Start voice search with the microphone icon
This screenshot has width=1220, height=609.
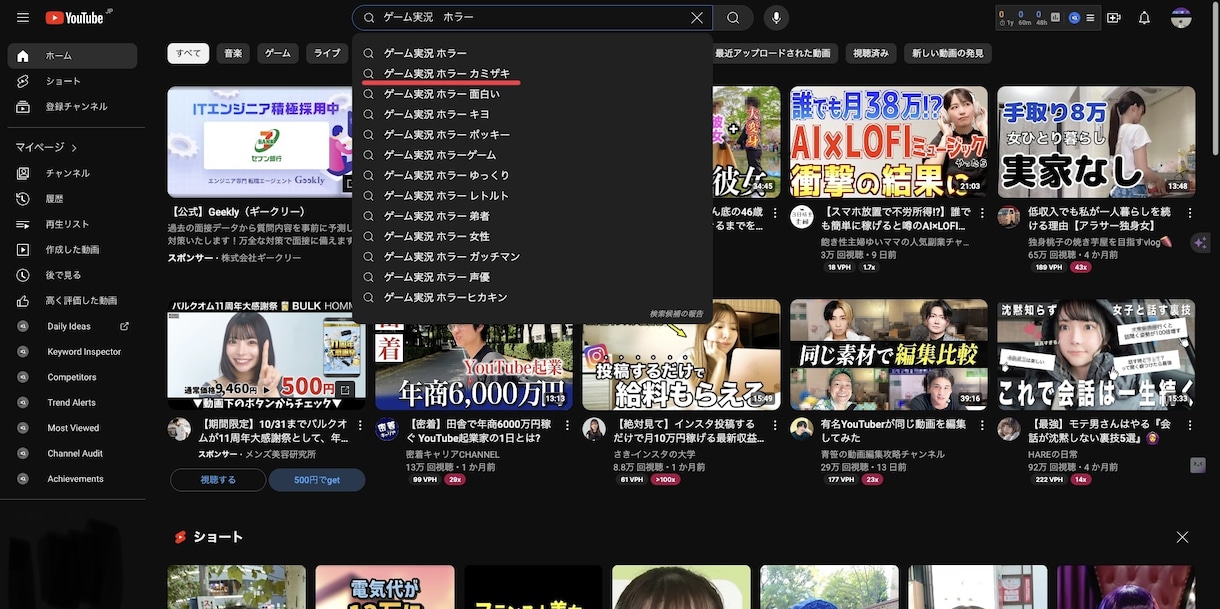[775, 18]
